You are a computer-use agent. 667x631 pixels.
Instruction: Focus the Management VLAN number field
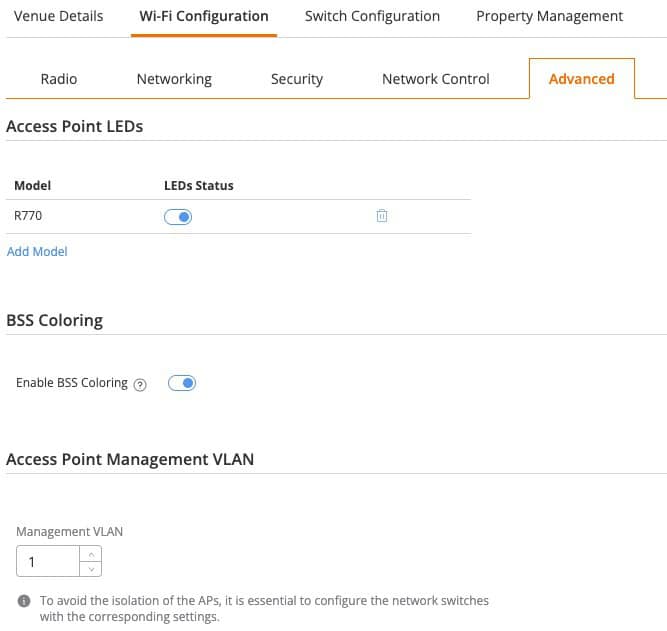tap(48, 561)
